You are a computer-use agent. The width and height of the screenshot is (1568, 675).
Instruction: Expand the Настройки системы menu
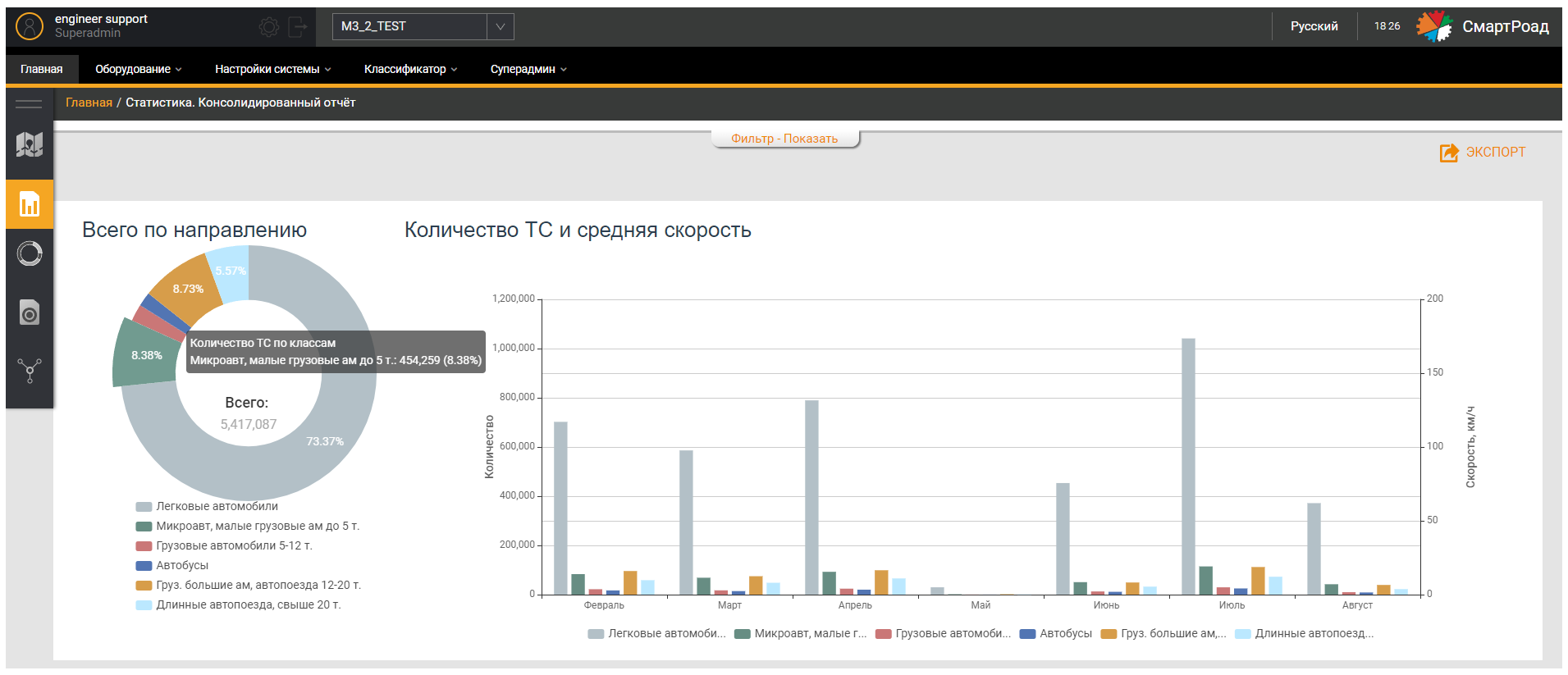pyautogui.click(x=273, y=70)
